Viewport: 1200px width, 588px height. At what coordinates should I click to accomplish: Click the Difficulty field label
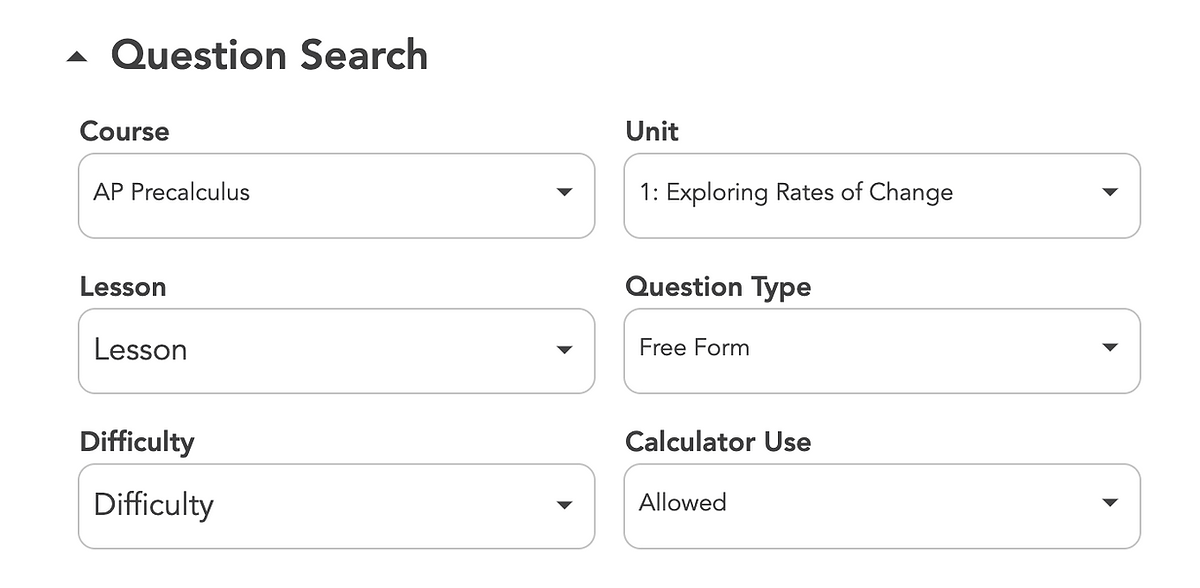coord(136,442)
